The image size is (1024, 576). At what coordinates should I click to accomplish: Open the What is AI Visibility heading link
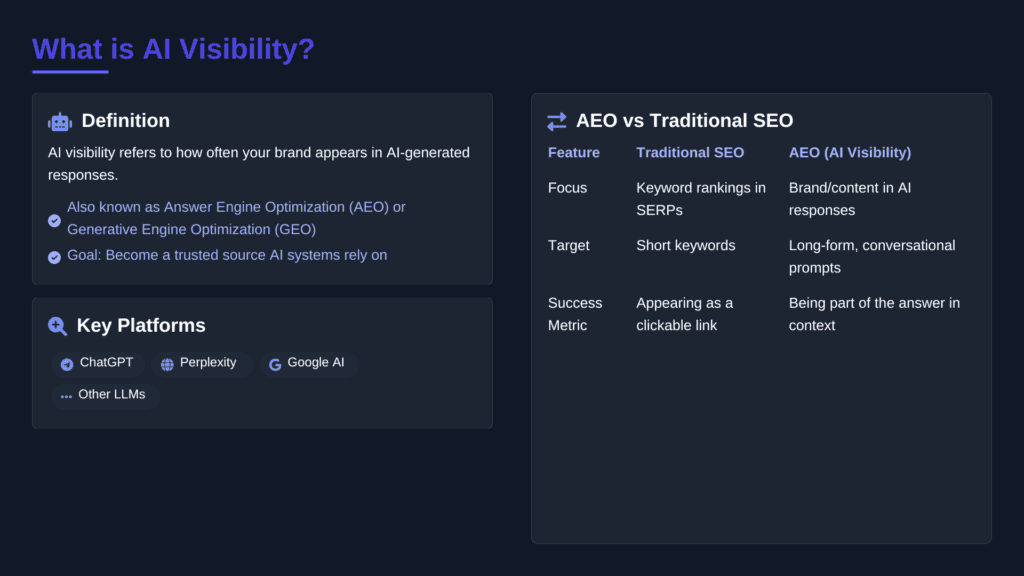click(x=173, y=49)
